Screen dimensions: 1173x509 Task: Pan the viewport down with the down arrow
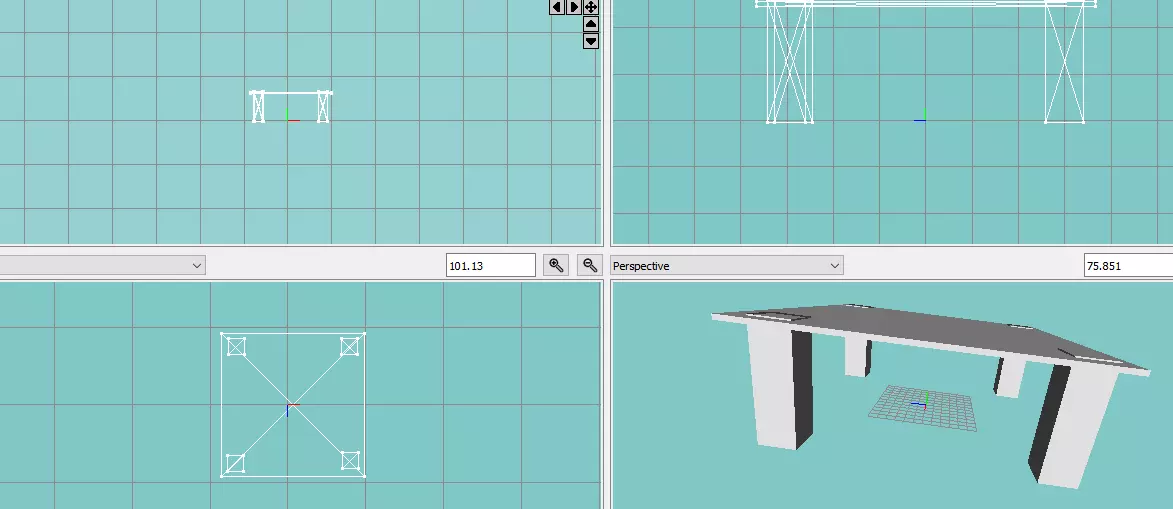591,41
